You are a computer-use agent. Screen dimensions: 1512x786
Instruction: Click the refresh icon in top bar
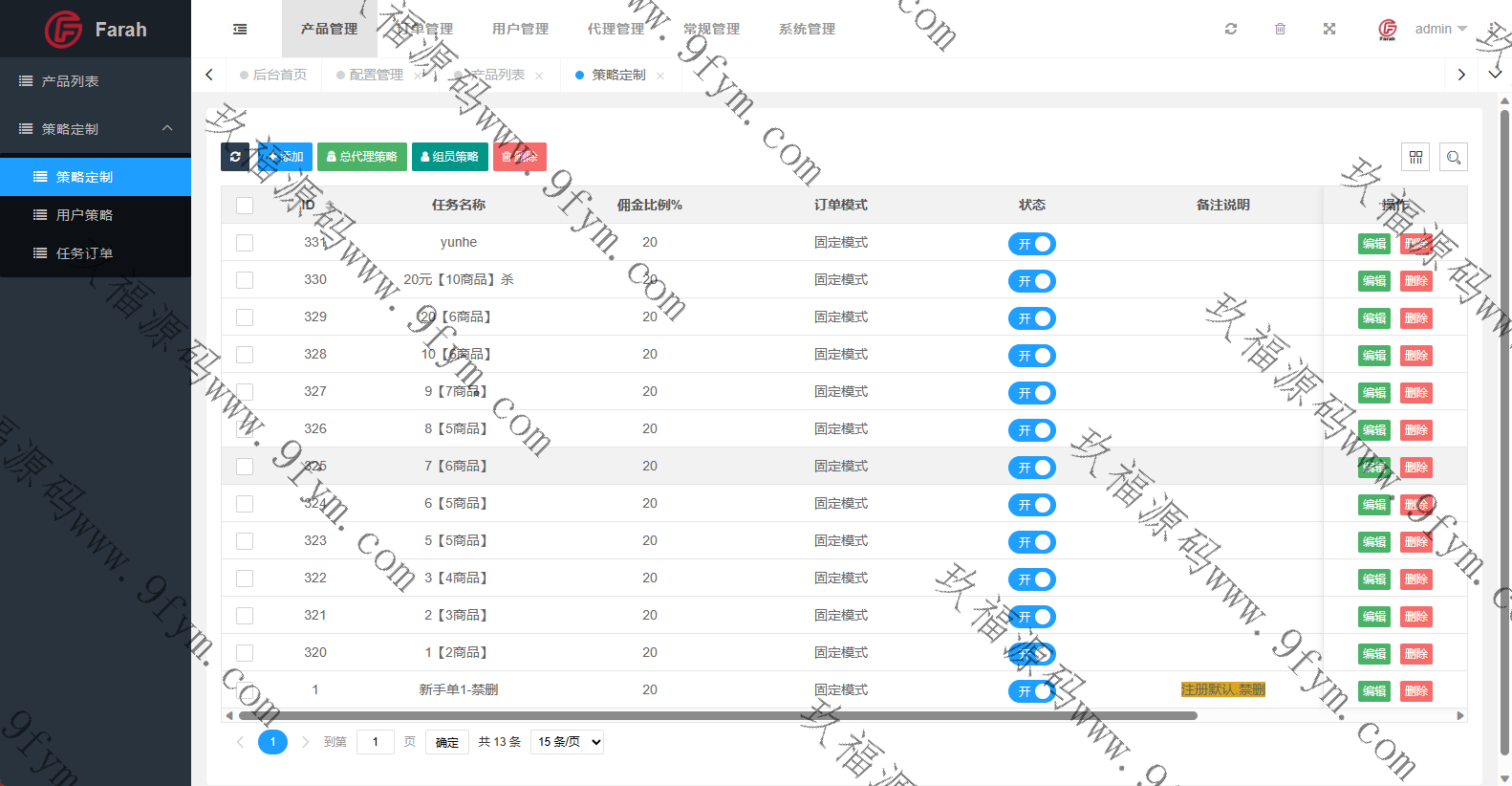[x=1231, y=29]
